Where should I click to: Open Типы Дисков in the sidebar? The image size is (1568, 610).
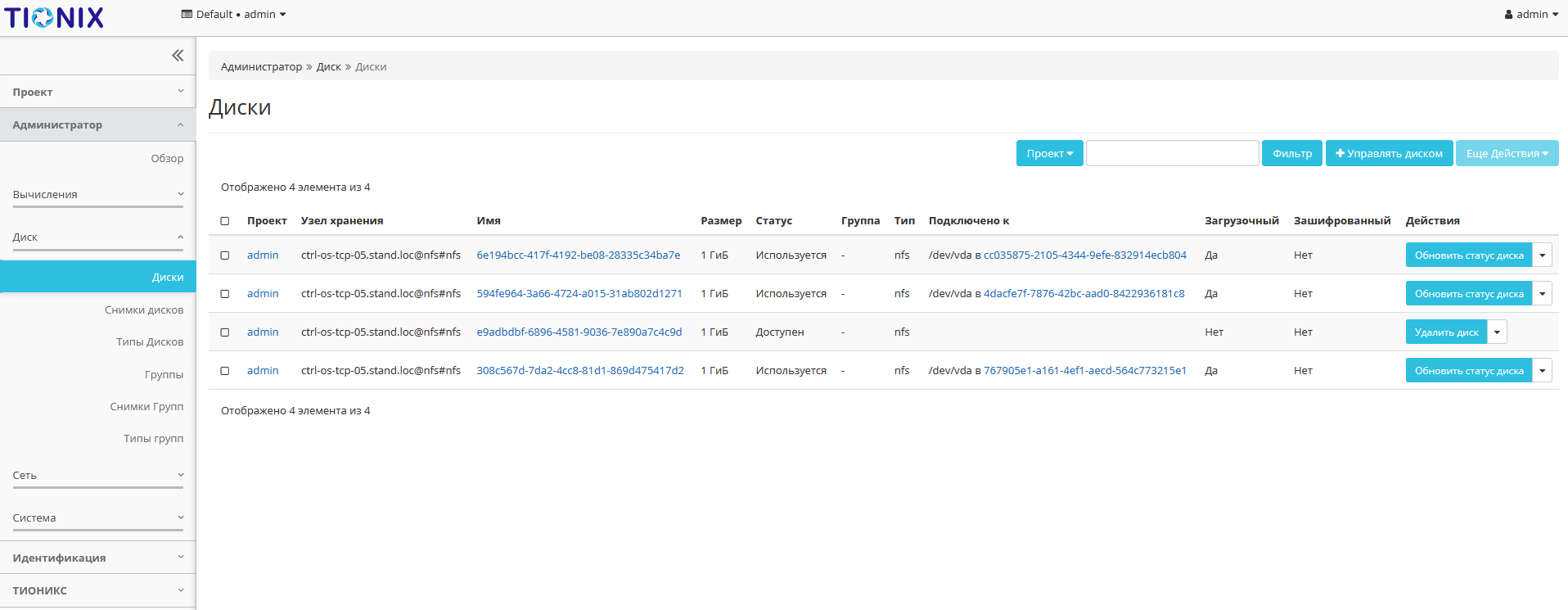pos(150,341)
